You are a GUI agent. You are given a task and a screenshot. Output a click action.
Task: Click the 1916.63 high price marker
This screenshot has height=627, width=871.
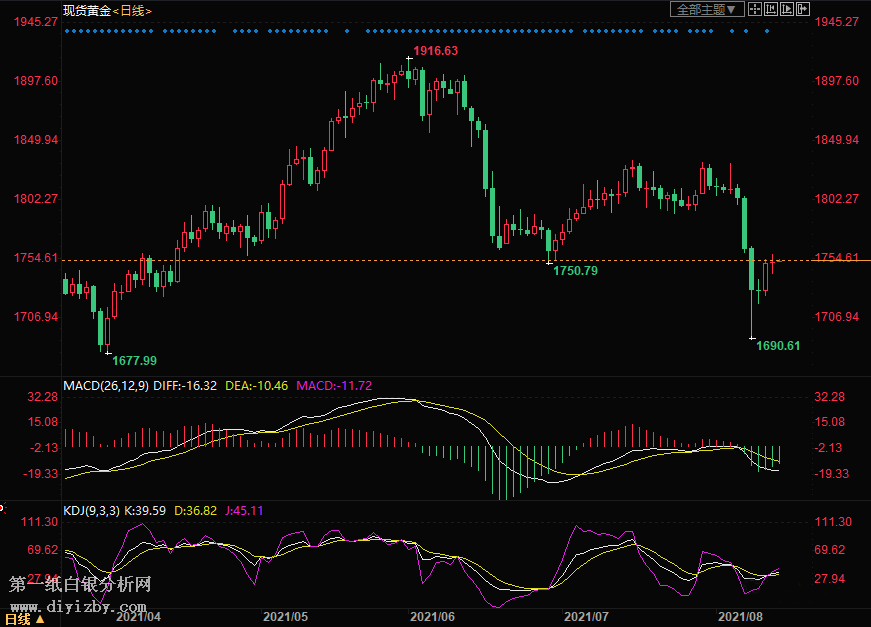(x=435, y=50)
